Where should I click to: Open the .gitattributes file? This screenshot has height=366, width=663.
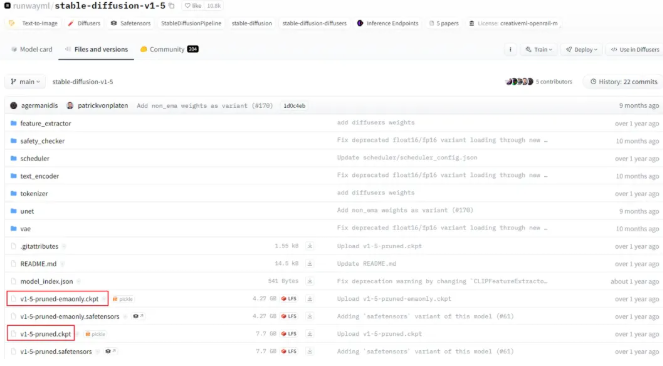tap(39, 246)
